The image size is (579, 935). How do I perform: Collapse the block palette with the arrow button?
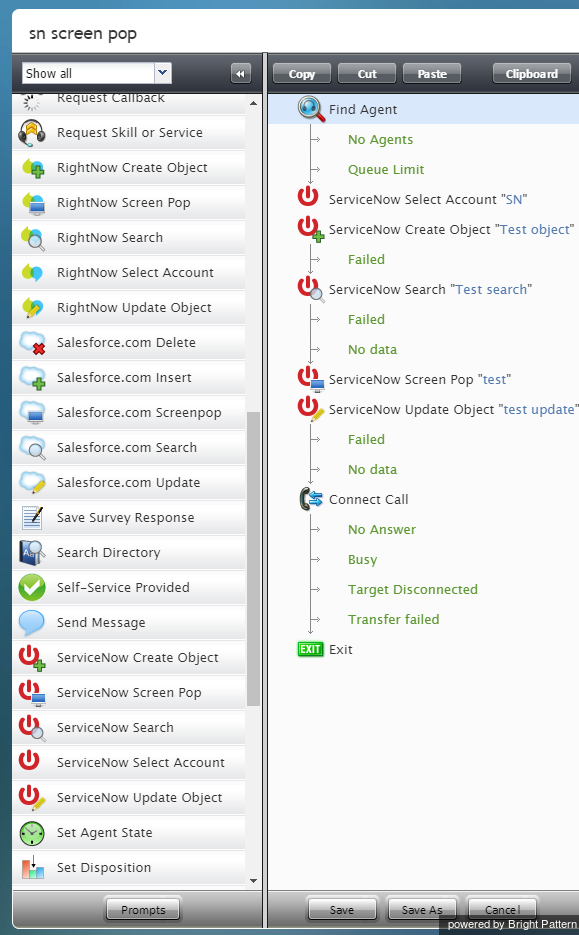[x=241, y=73]
